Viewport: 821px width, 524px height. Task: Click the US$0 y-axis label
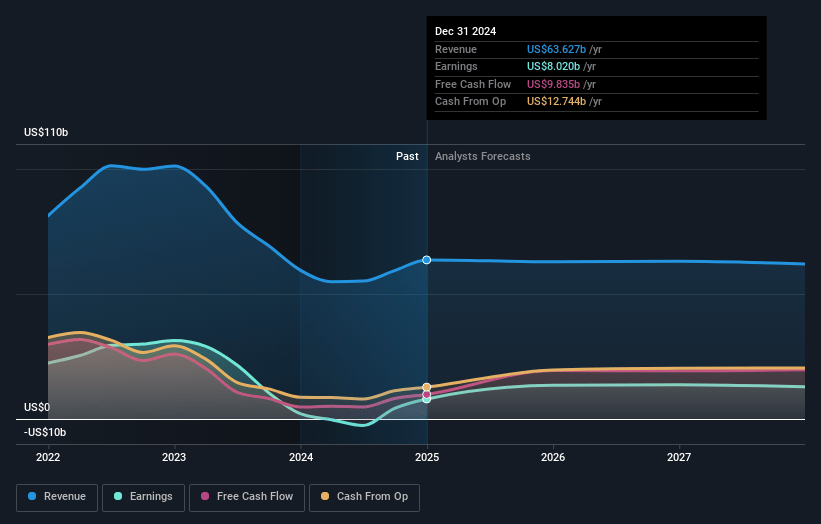click(x=37, y=407)
